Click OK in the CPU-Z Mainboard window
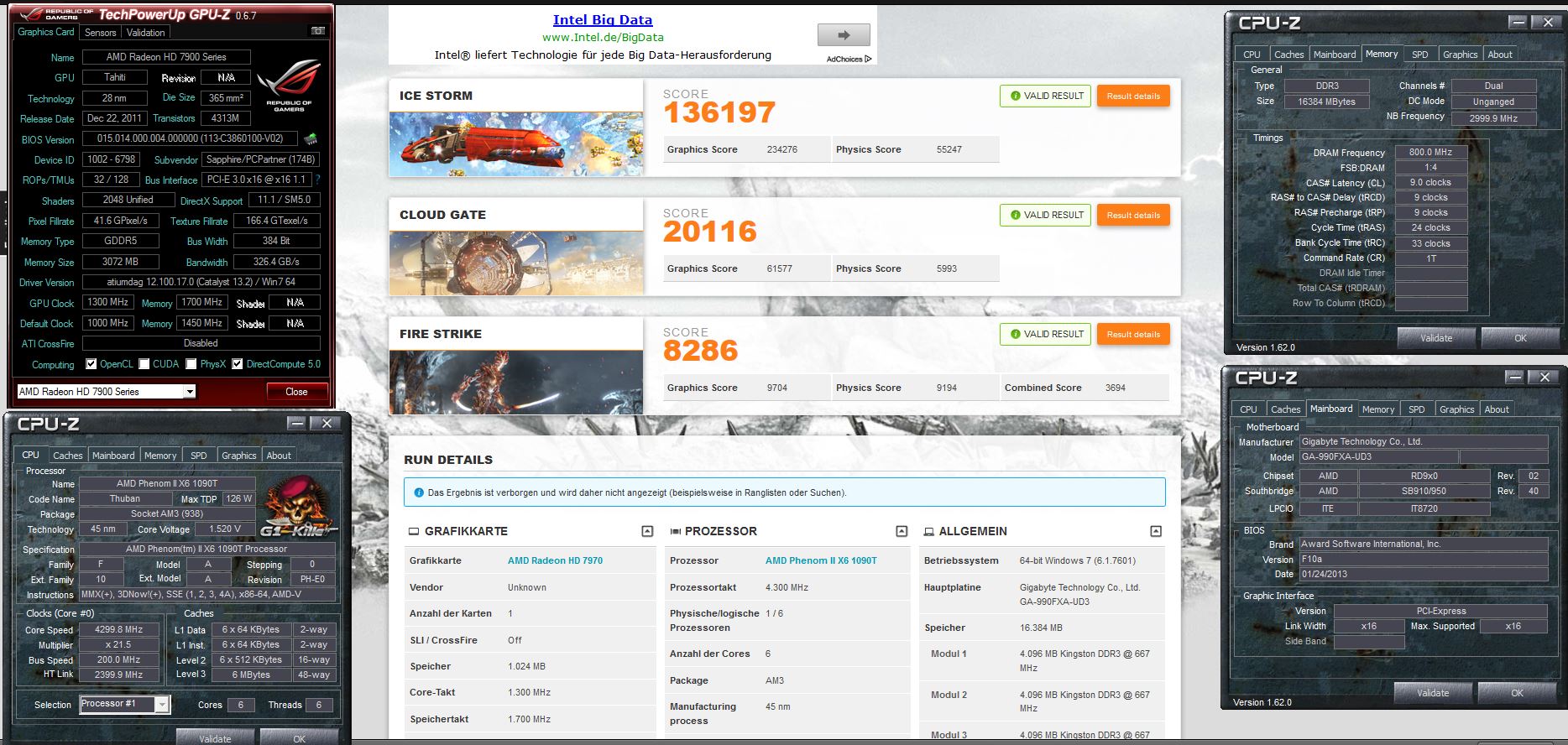Viewport: 1568px width, 745px height. coord(1517,693)
